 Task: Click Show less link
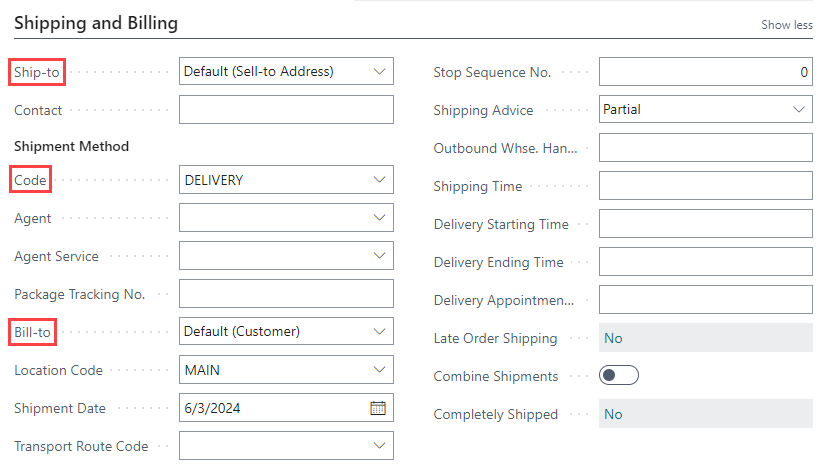pos(787,25)
